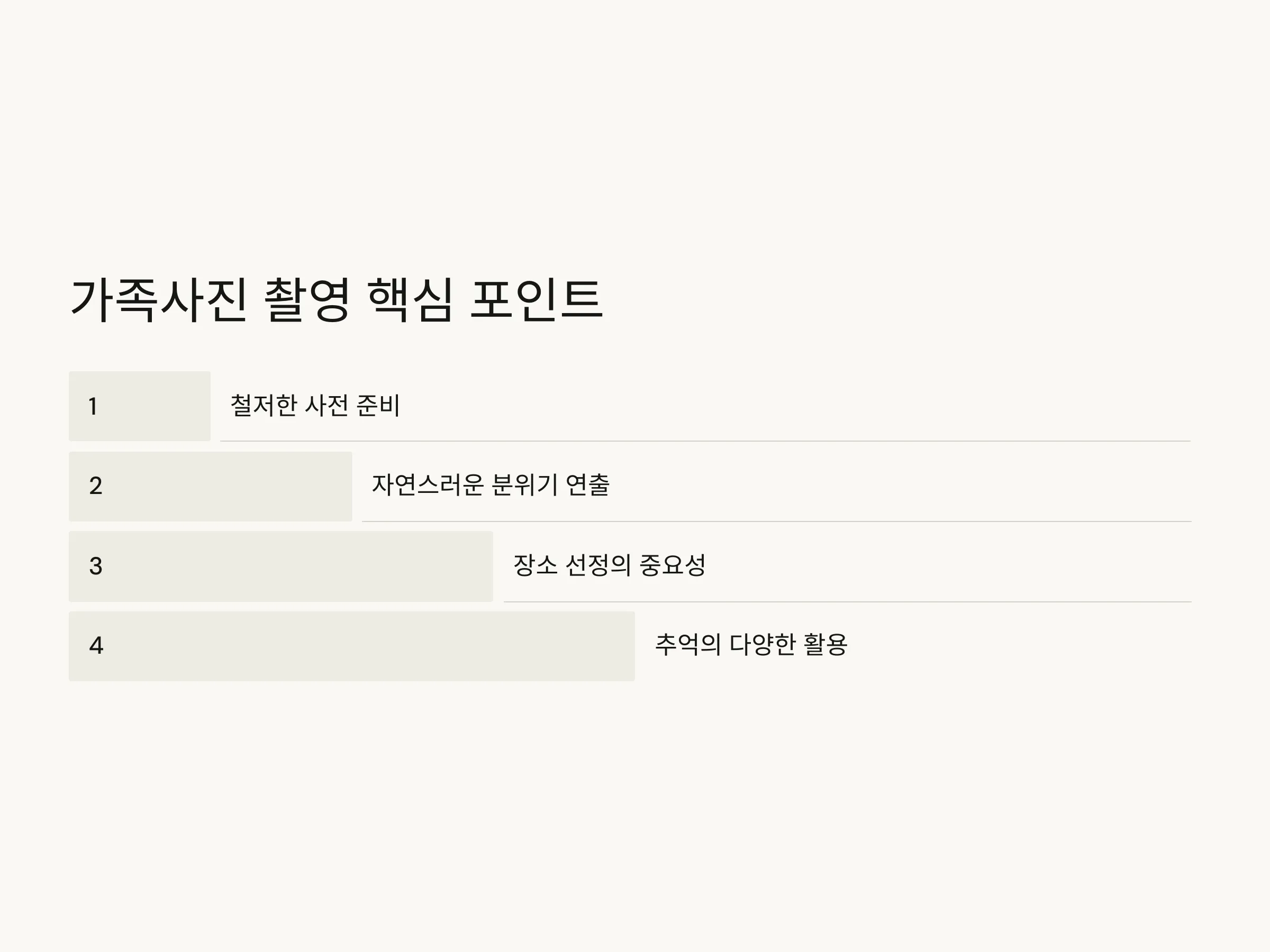The width and height of the screenshot is (1270, 952).
Task: Select the text 장소 선정의 중요성
Action: coord(609,565)
